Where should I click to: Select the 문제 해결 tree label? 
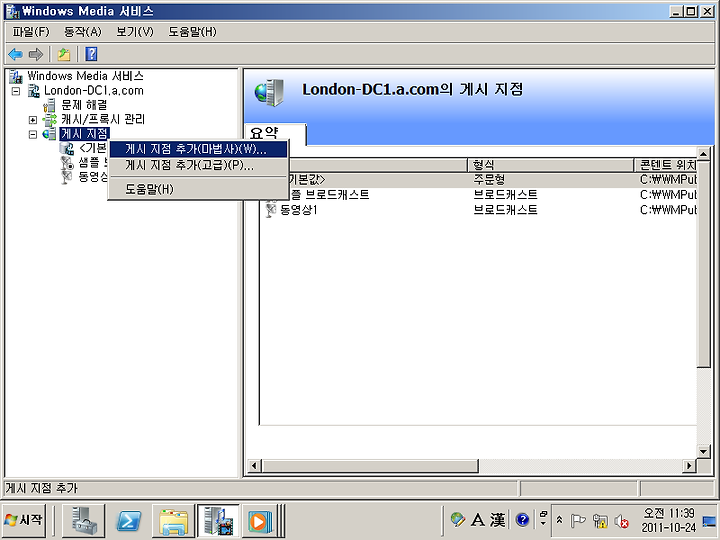point(84,106)
